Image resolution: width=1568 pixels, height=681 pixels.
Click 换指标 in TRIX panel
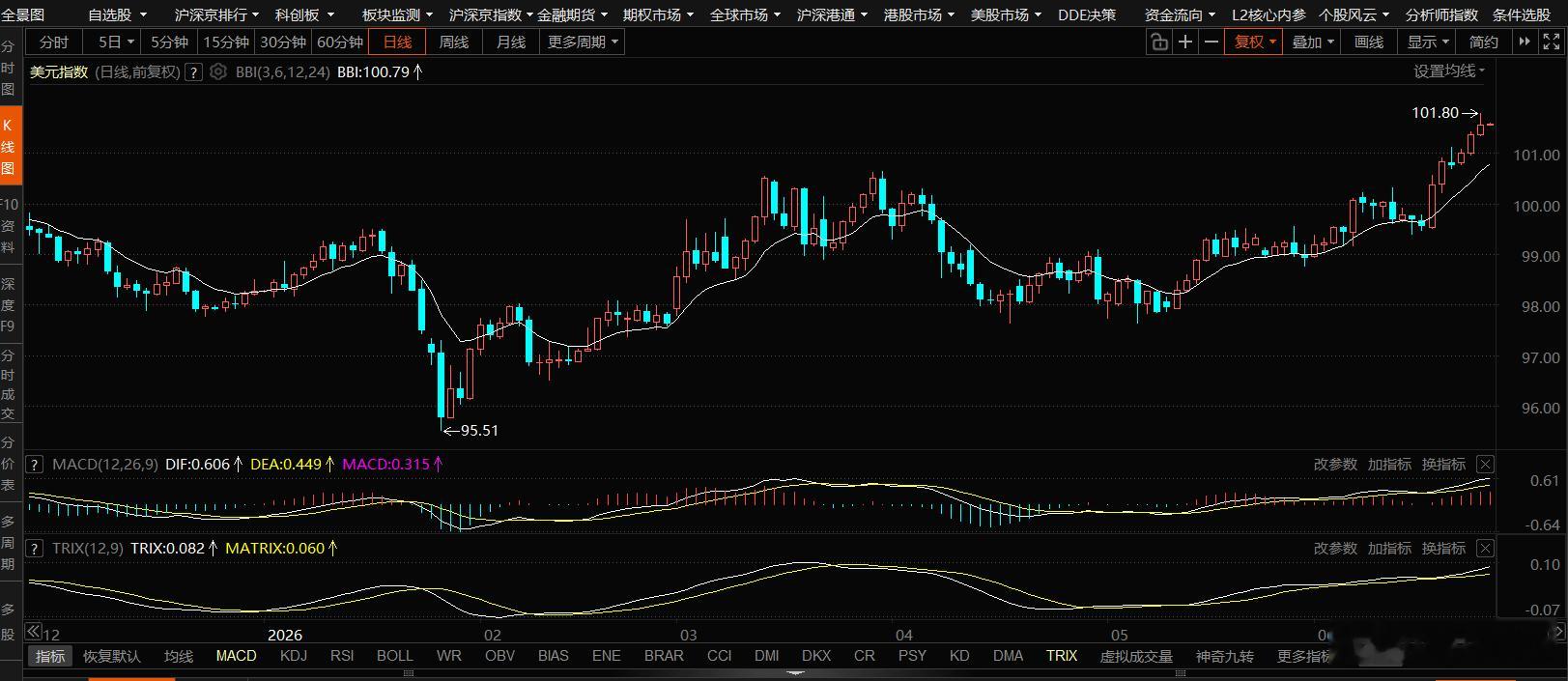click(x=1443, y=548)
